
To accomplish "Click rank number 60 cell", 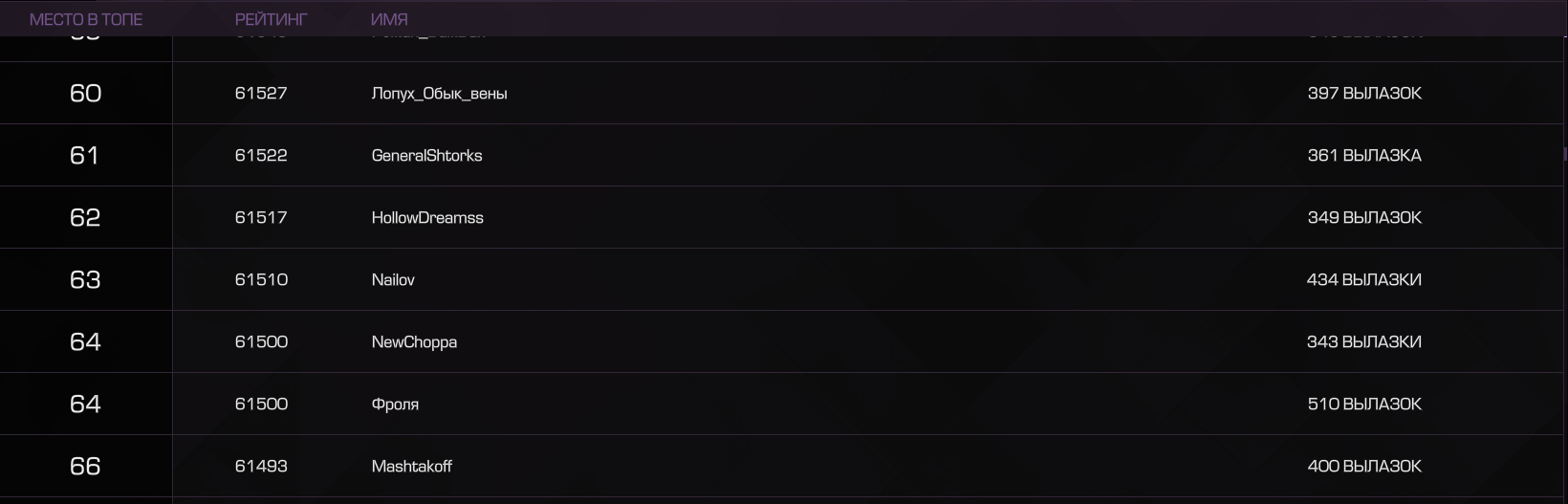I will click(x=85, y=93).
